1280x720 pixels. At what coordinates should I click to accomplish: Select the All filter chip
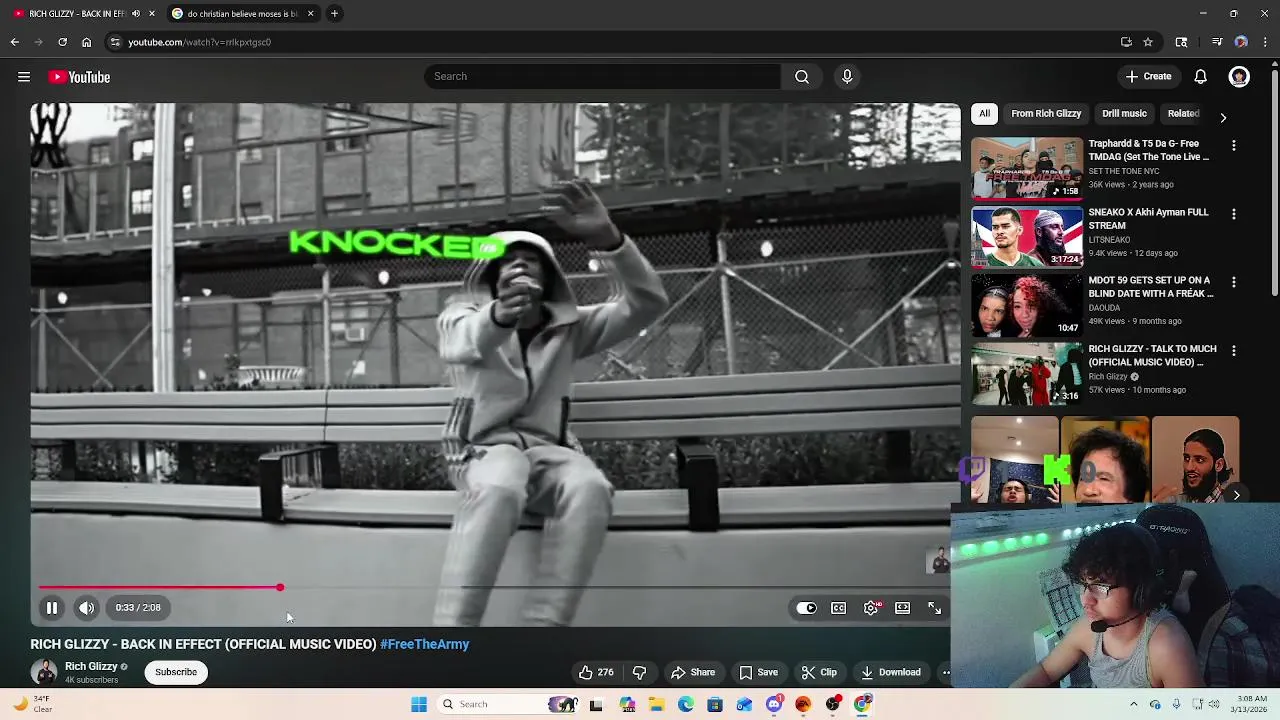984,114
